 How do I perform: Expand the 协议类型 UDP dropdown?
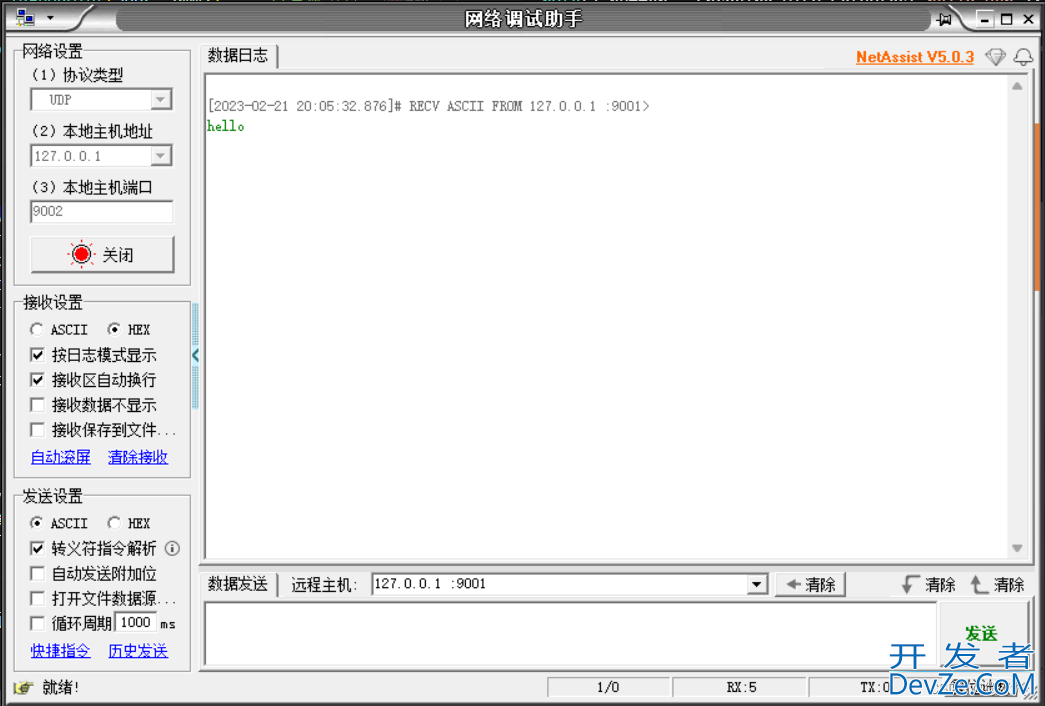[160, 100]
